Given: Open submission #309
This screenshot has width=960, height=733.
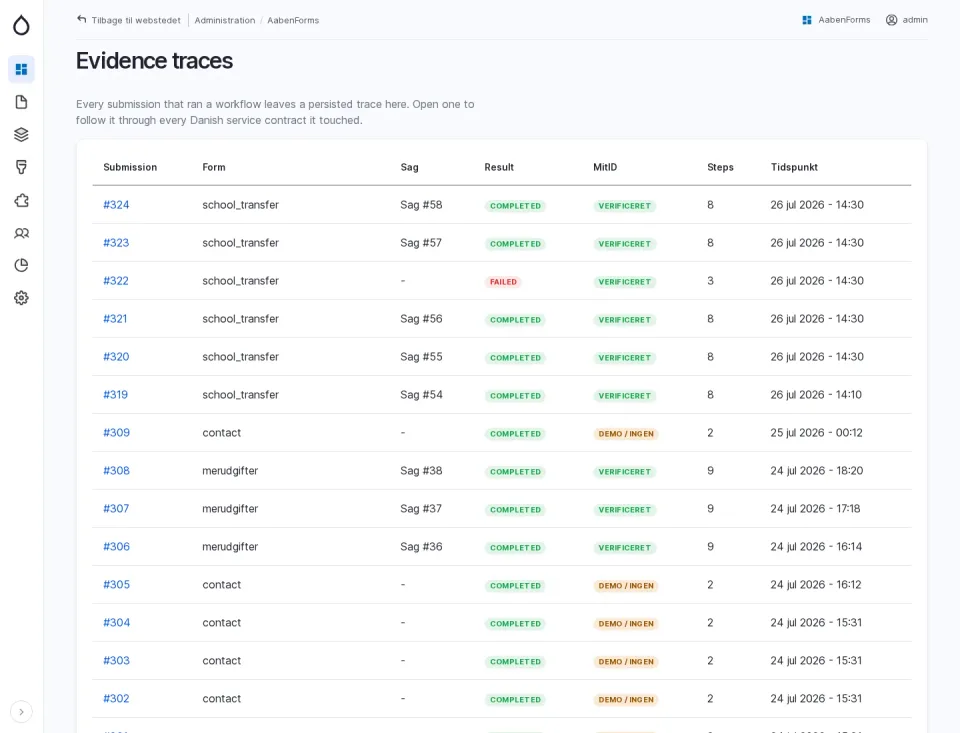Looking at the screenshot, I should pyautogui.click(x=116, y=432).
